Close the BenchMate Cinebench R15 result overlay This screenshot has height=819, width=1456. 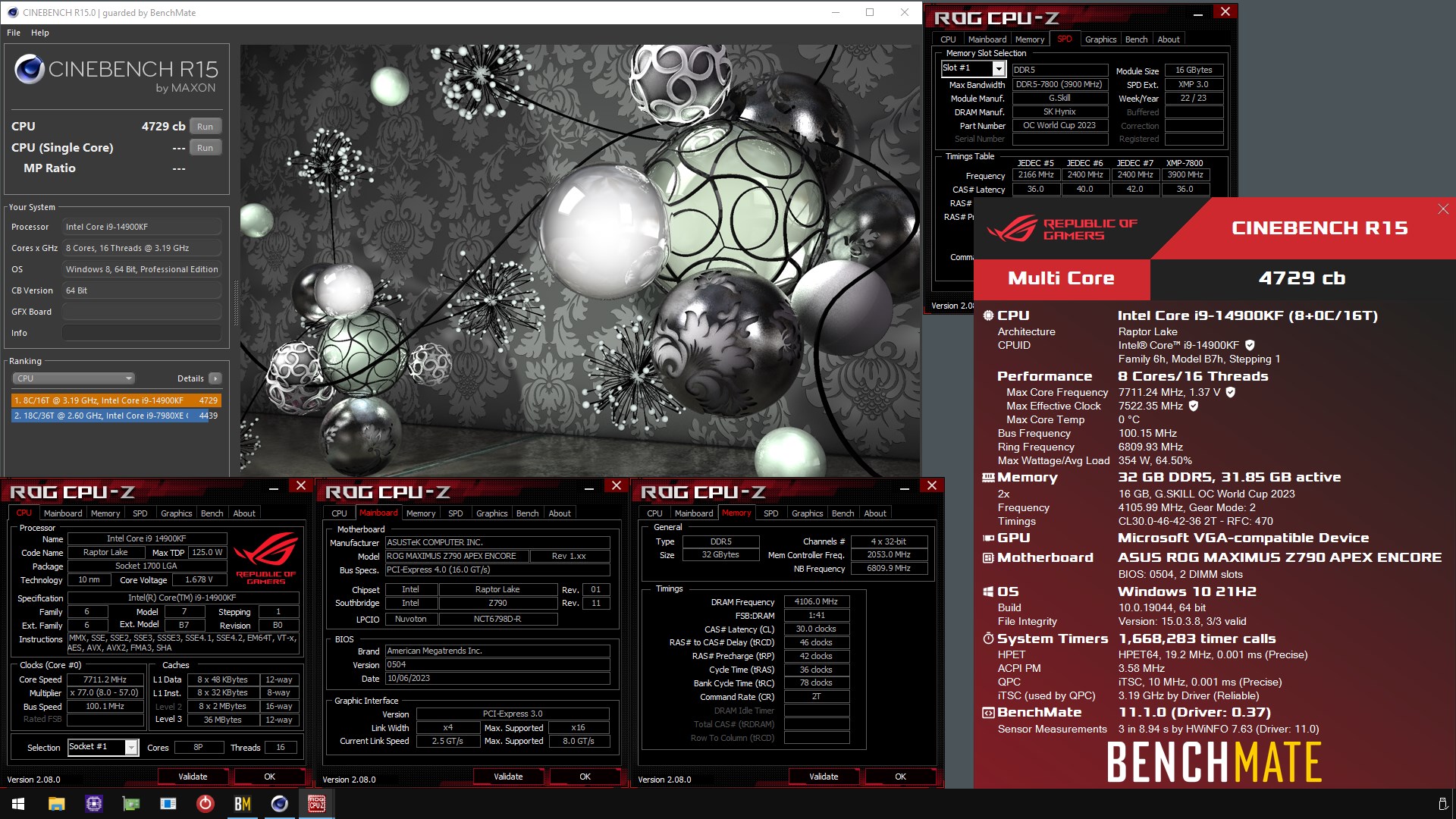(1443, 209)
